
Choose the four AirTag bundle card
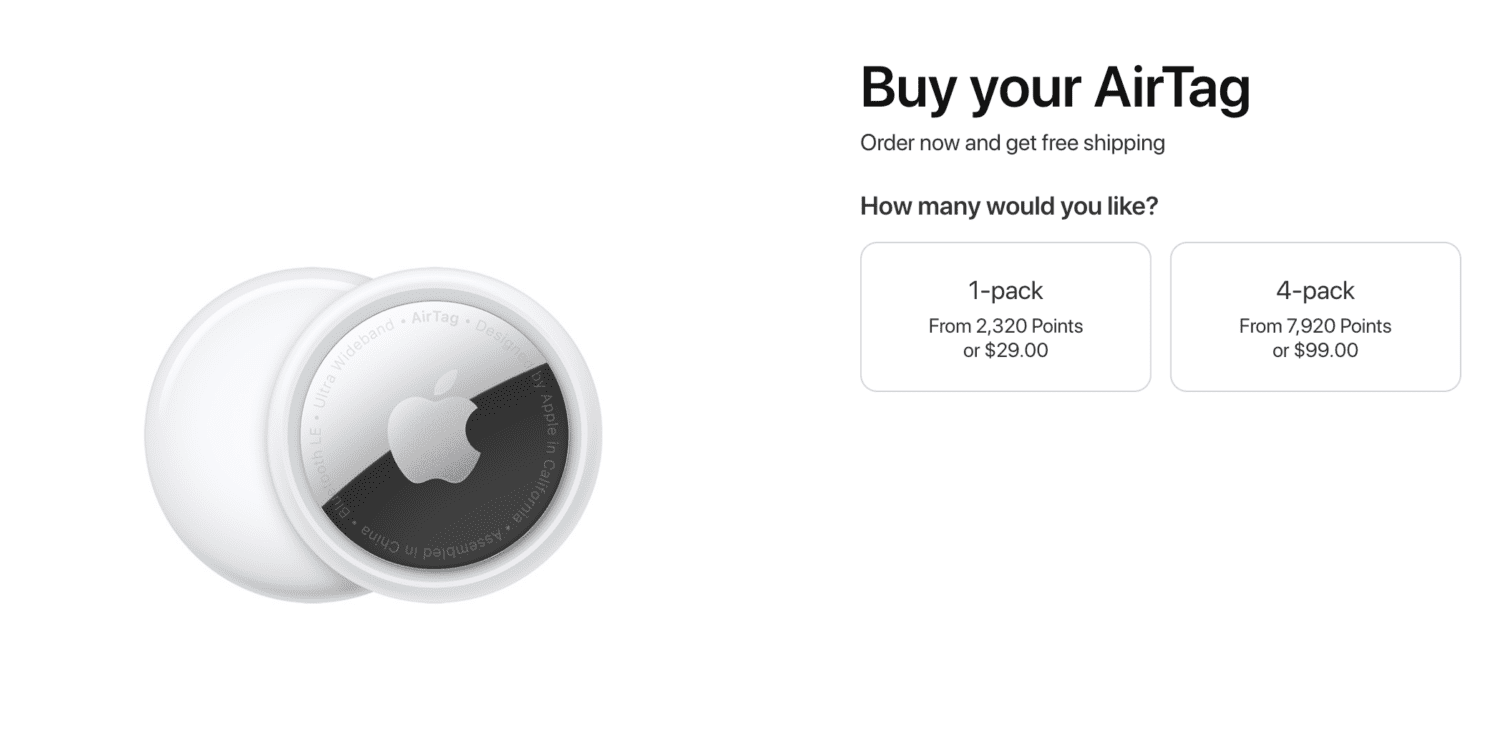[x=1314, y=316]
